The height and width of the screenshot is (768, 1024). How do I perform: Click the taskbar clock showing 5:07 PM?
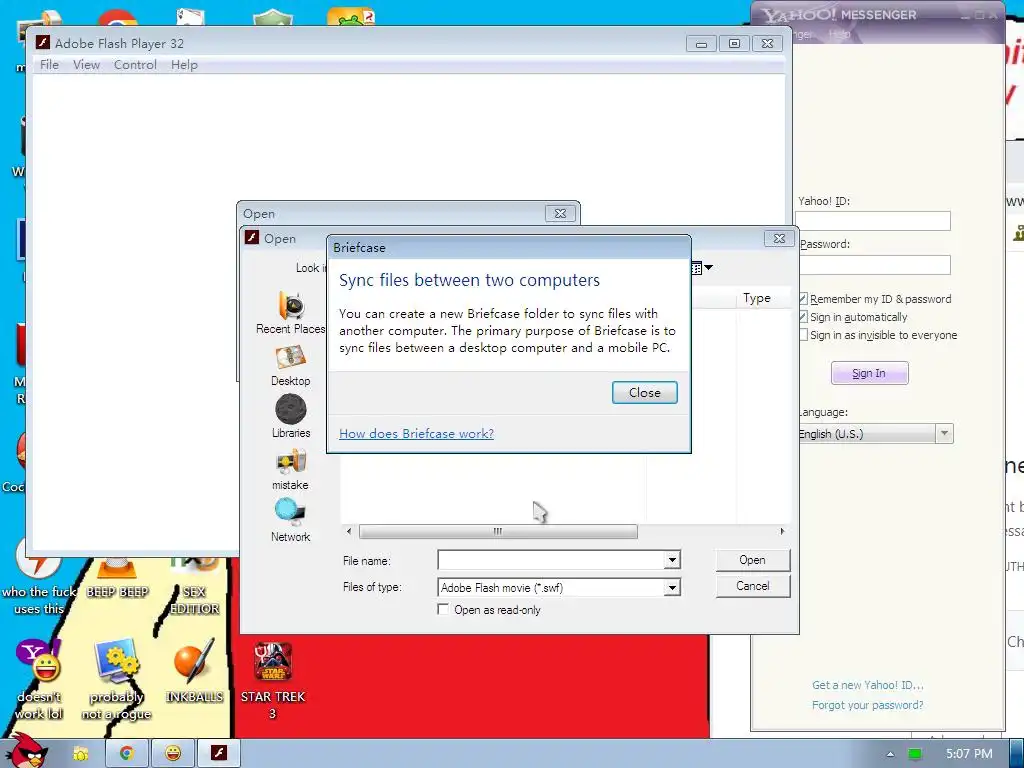pyautogui.click(x=969, y=754)
